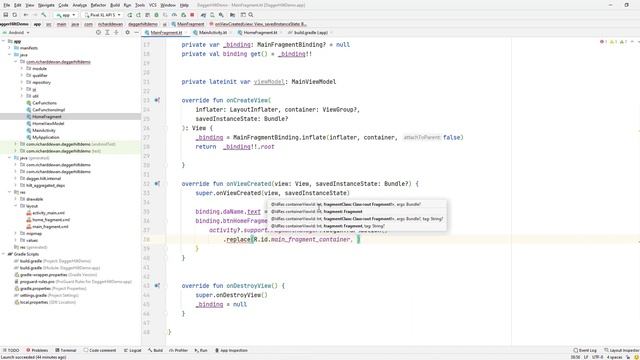
Task: Select proguard-rules.pro file
Action: click(37, 282)
